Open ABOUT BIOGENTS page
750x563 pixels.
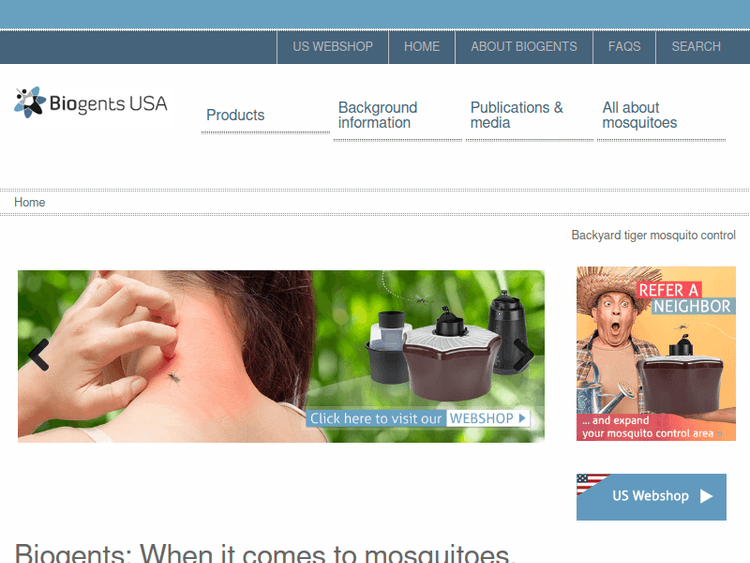pyautogui.click(x=524, y=47)
